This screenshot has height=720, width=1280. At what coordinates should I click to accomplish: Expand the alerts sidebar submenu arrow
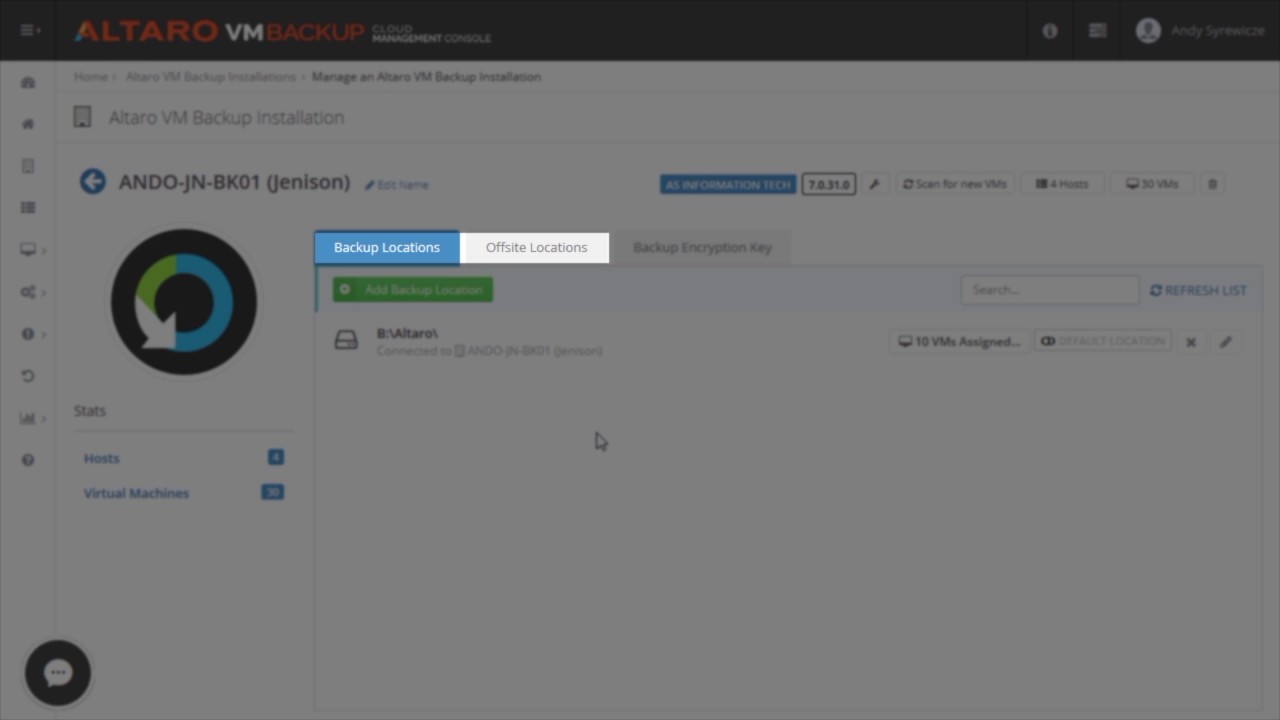[x=44, y=334]
